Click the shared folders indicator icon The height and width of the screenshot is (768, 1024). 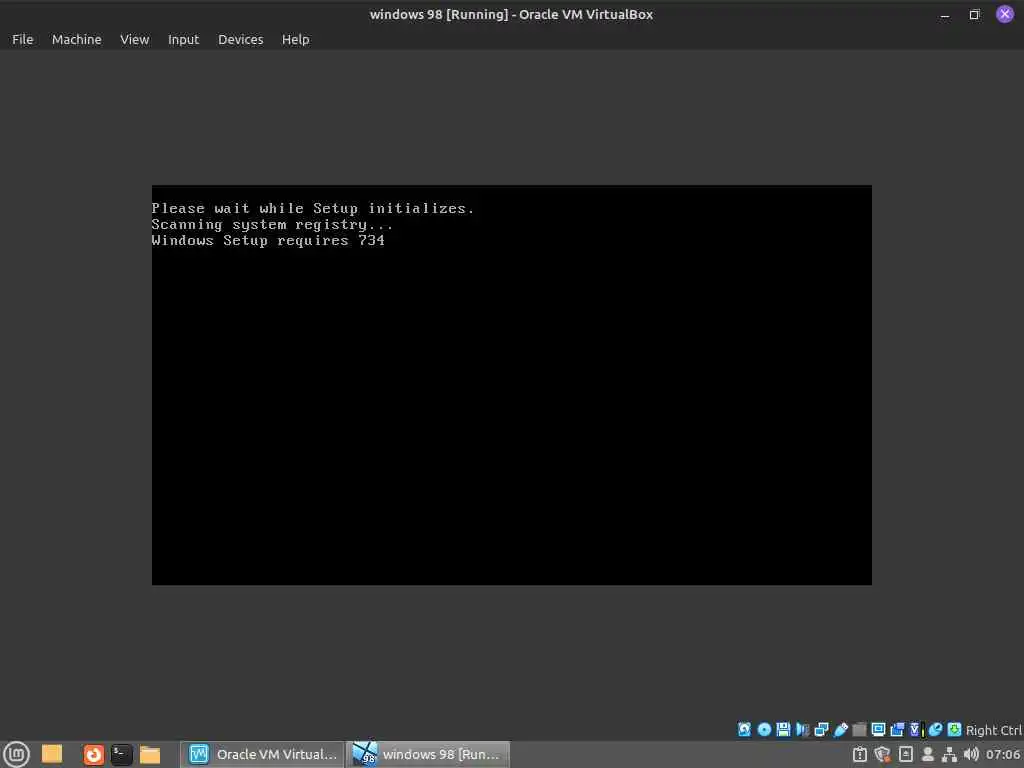pos(859,729)
